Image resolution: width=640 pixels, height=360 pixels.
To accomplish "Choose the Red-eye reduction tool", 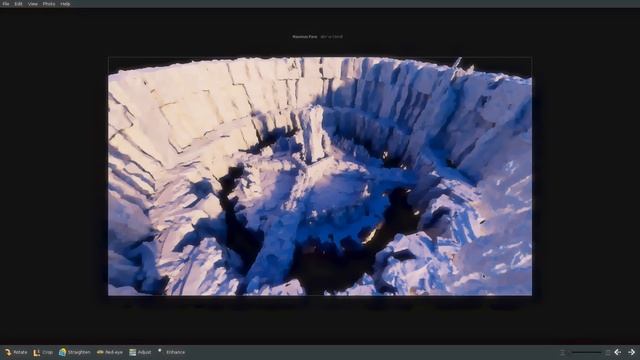I will click(x=110, y=352).
